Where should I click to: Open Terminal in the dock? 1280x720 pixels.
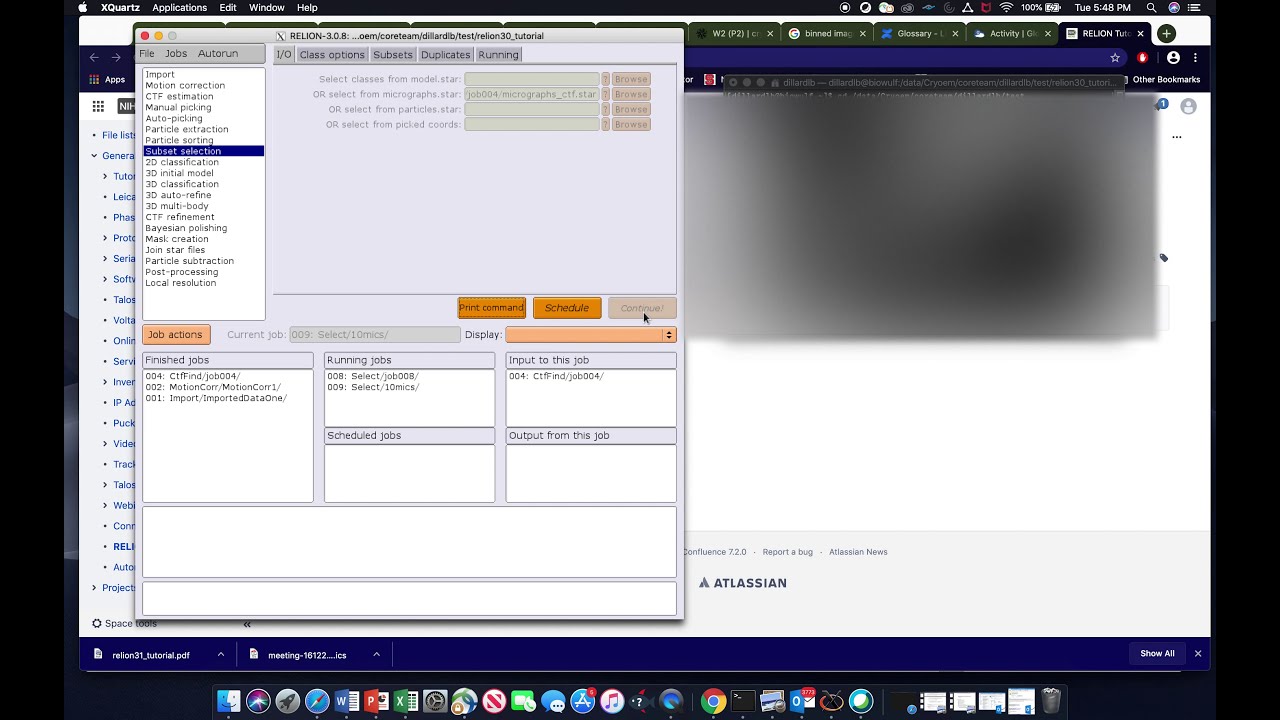743,702
